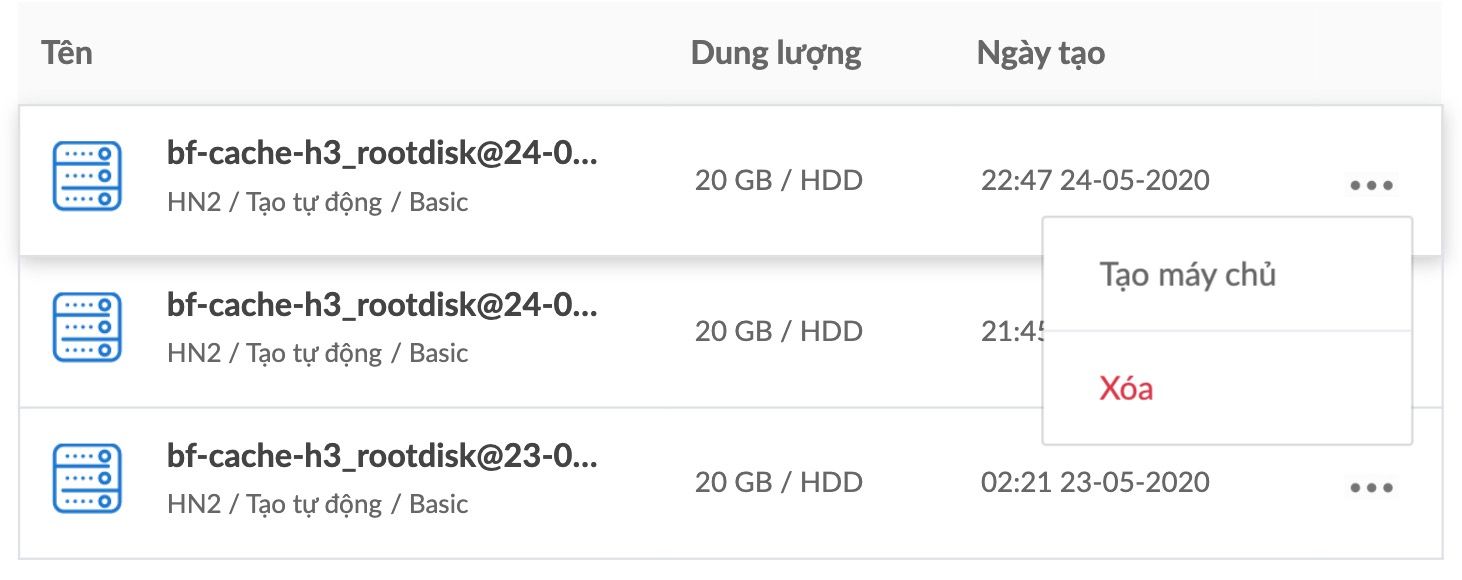Open the snapshot name in the 21:45 row
Image resolution: width=1462 pixels, height=580 pixels.
tap(382, 306)
